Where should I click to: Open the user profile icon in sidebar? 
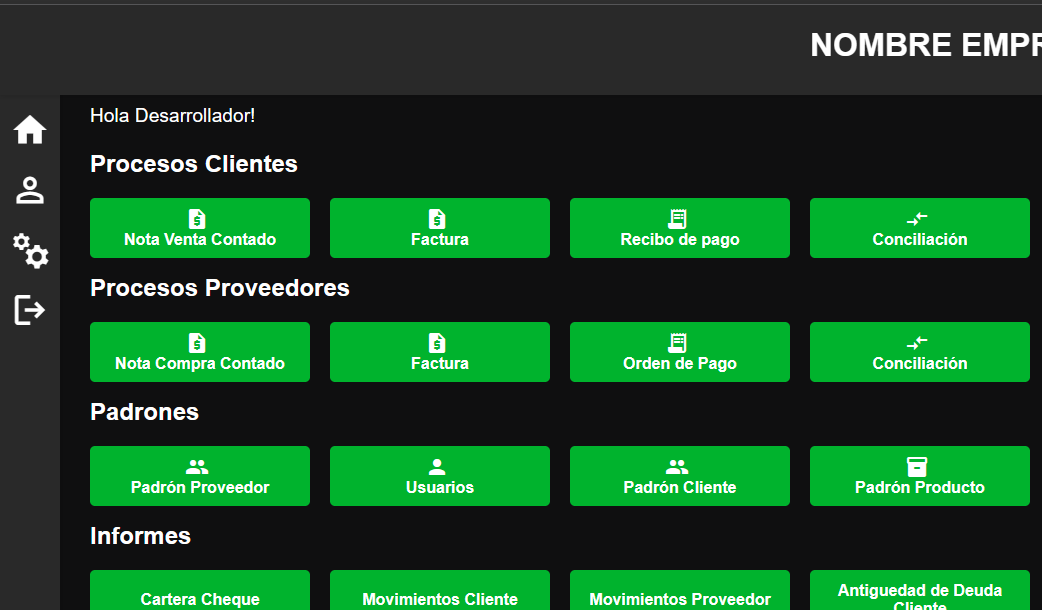click(30, 190)
